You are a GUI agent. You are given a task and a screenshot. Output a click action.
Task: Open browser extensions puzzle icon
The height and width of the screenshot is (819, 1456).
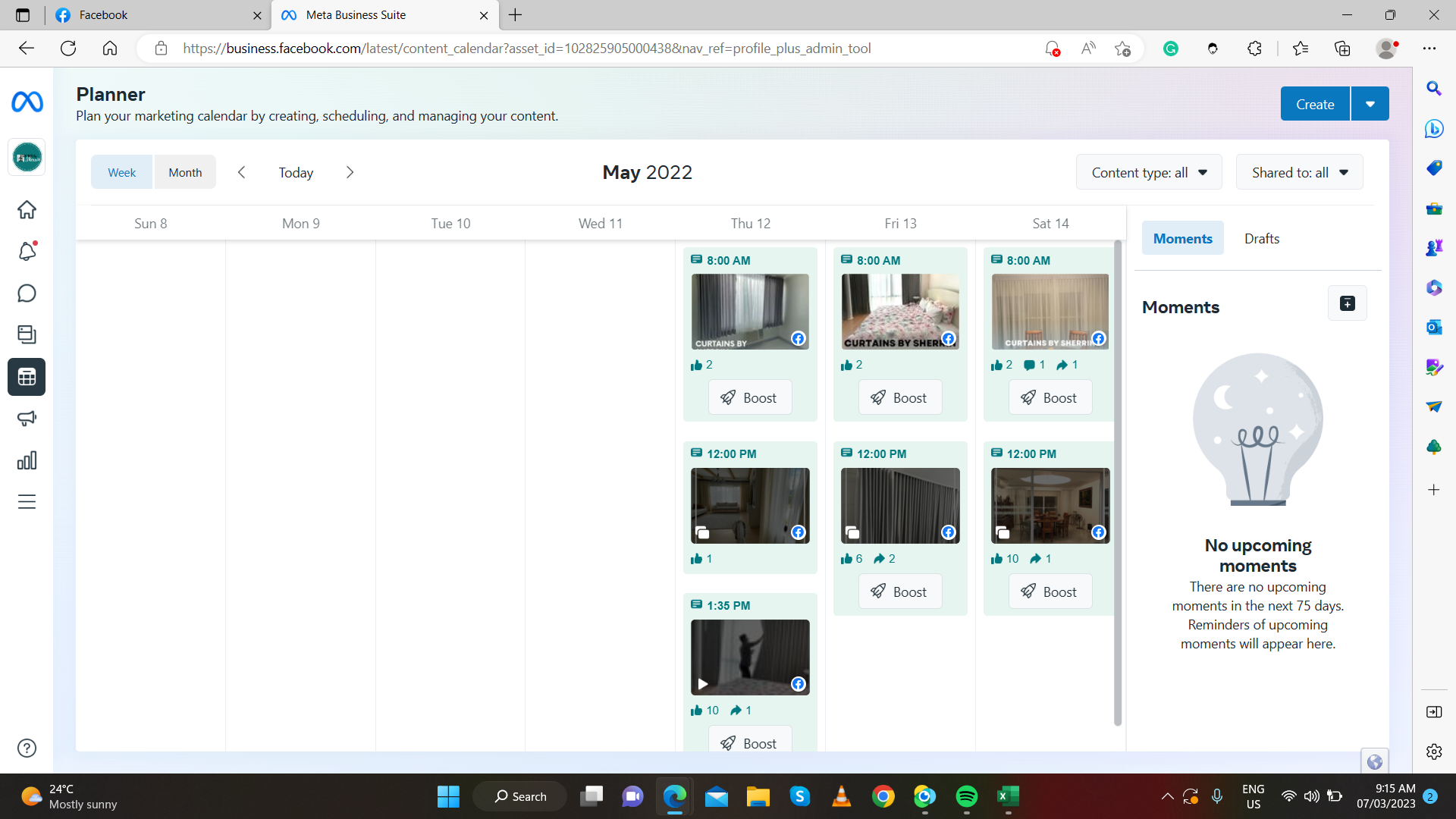coord(1254,49)
